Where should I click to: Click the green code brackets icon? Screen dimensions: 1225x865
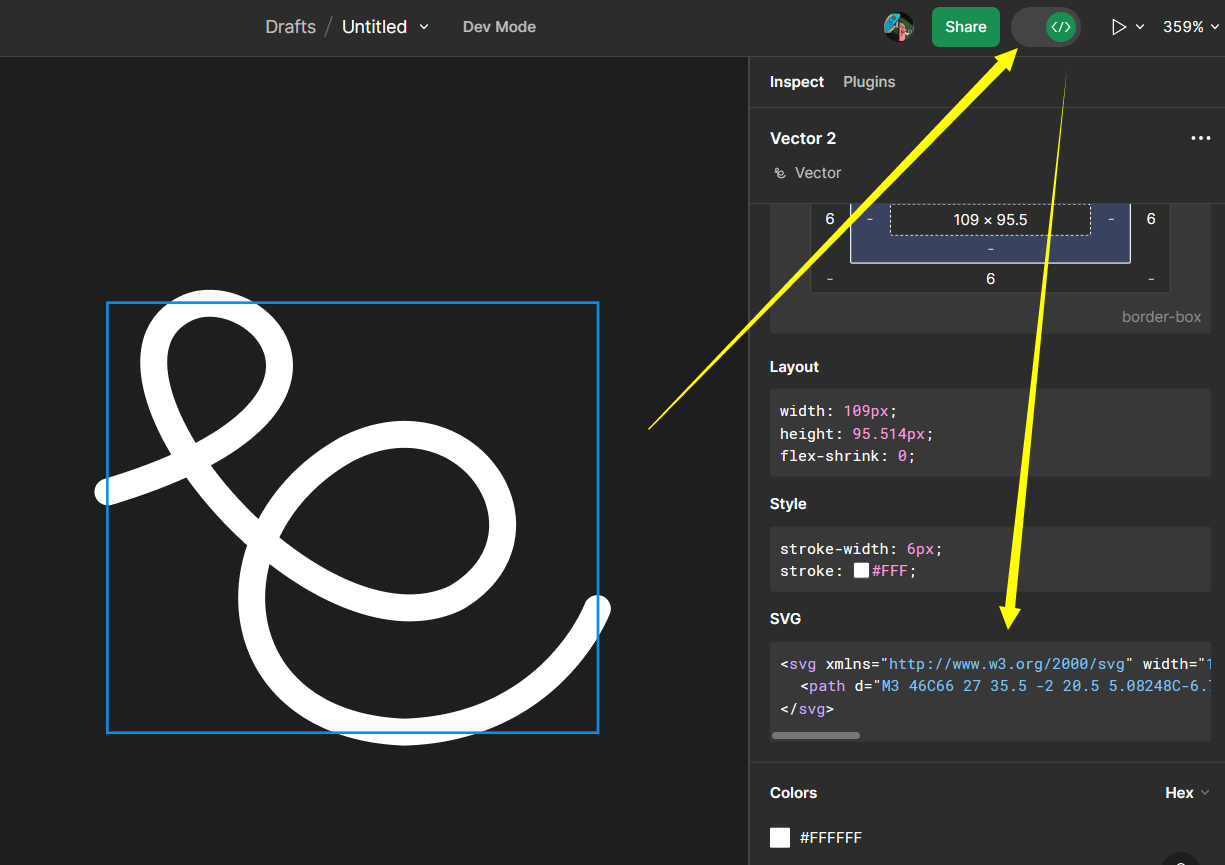1059,27
